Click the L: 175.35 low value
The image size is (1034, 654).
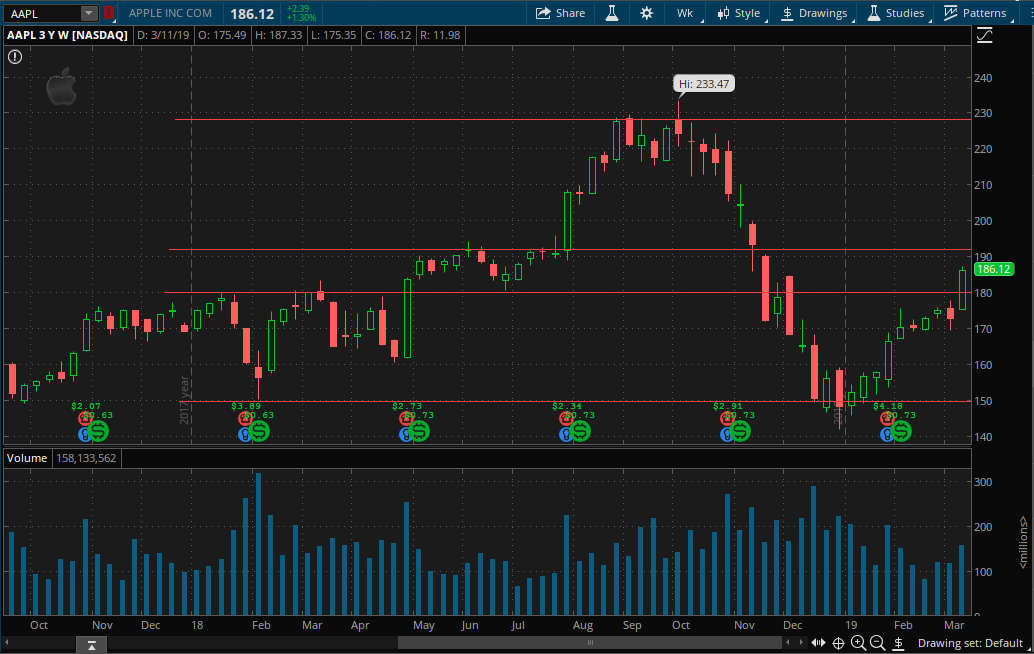tap(334, 36)
